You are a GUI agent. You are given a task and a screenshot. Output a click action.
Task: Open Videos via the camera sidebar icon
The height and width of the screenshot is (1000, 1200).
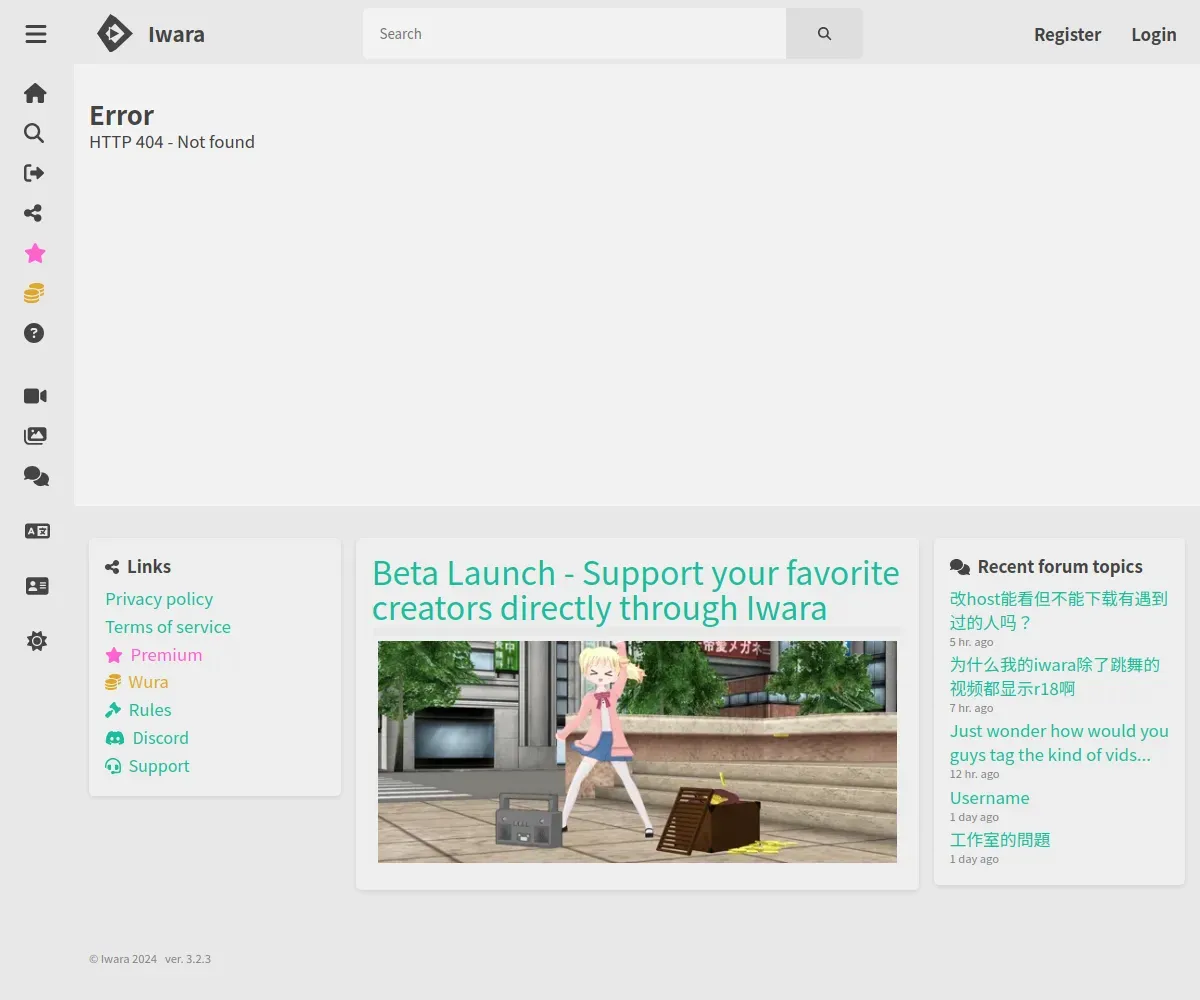coord(35,396)
